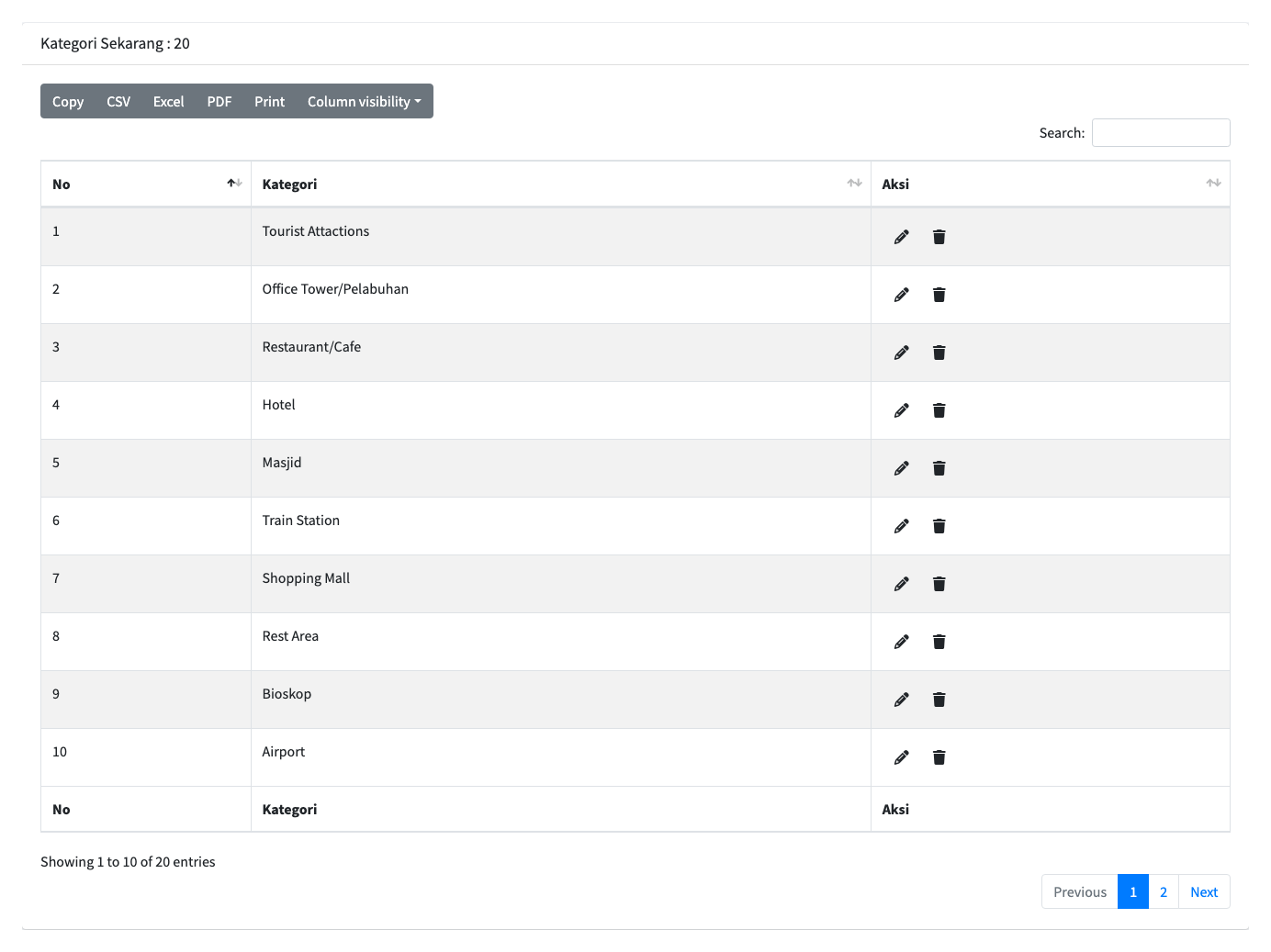The width and height of the screenshot is (1271, 952).
Task: Export the table to Excel
Action: pyautogui.click(x=168, y=101)
